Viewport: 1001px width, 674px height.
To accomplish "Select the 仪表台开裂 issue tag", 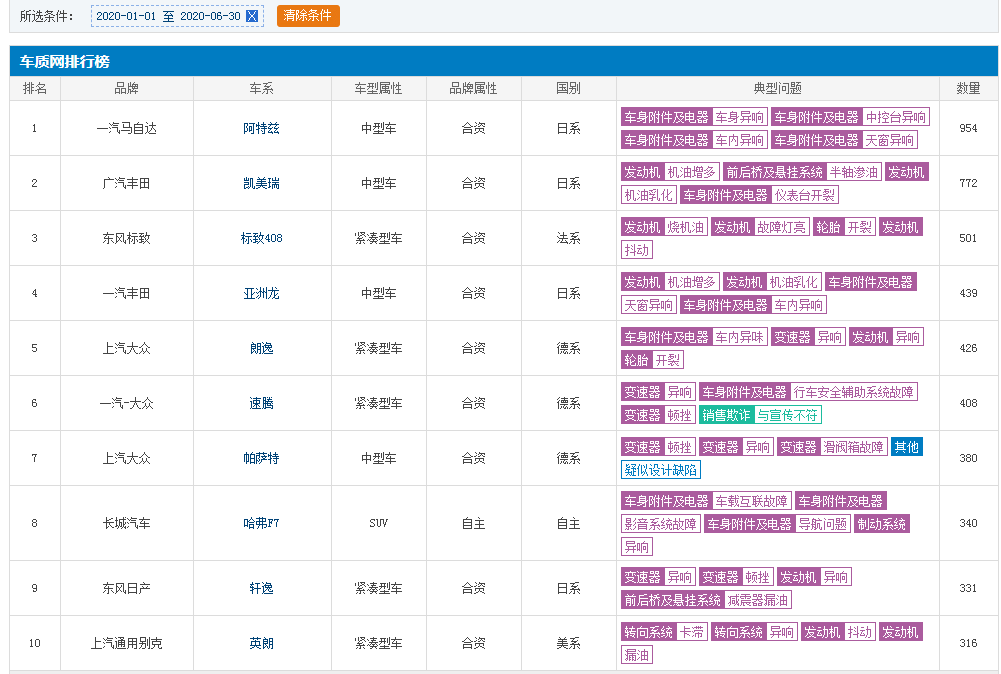I will click(804, 195).
